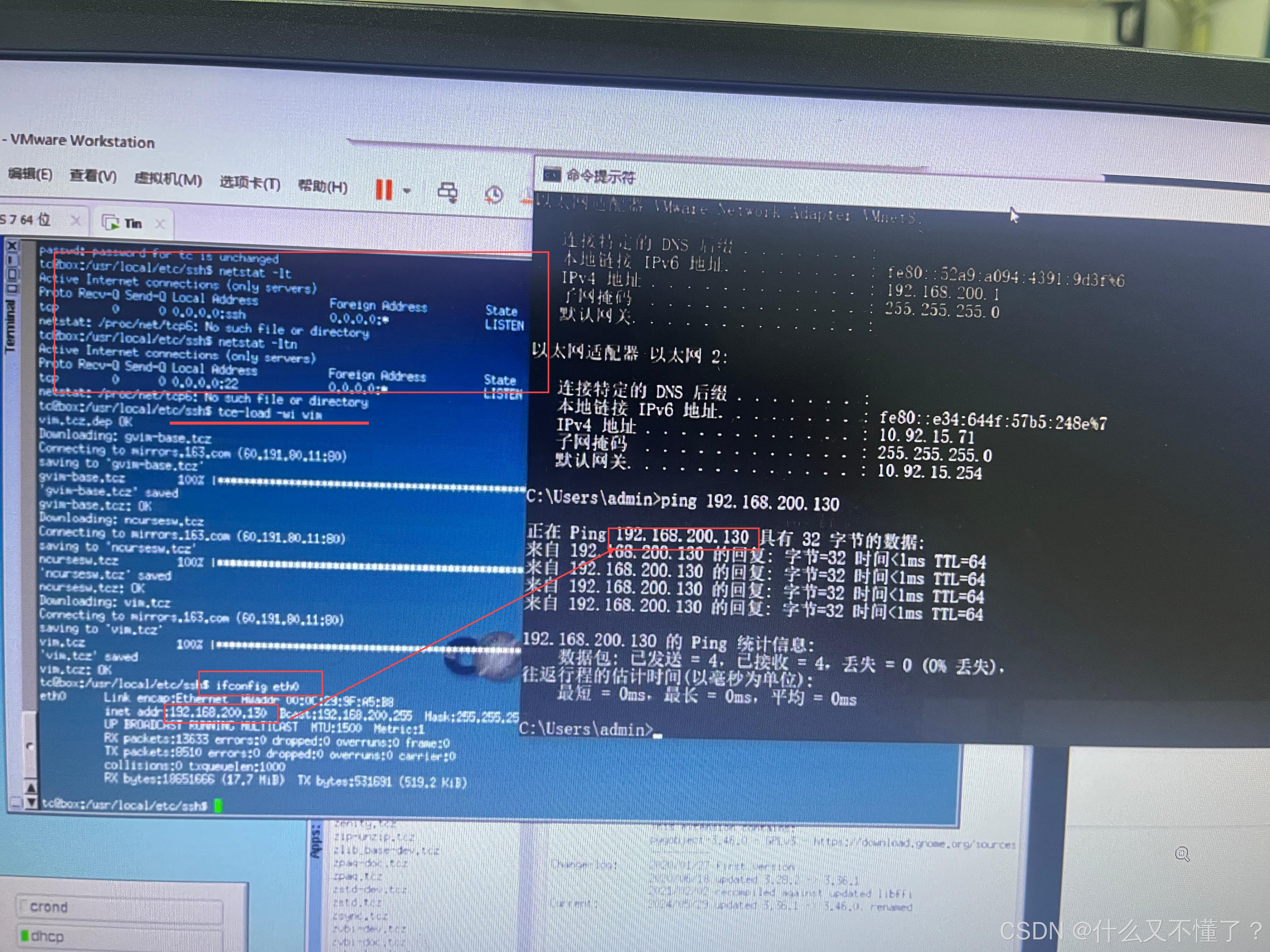Screen dimensions: 1270x952
Task: Open the 虚拟机(M) menu
Action: 168,179
